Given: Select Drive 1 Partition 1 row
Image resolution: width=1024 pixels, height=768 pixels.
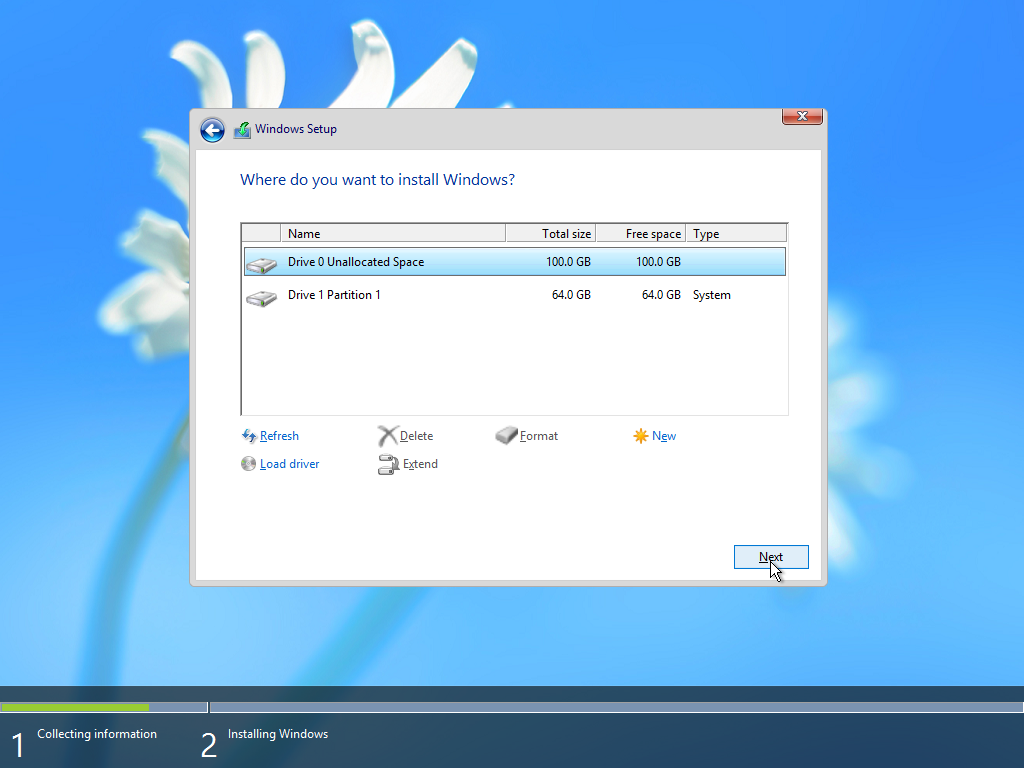Looking at the screenshot, I should pyautogui.click(x=515, y=295).
